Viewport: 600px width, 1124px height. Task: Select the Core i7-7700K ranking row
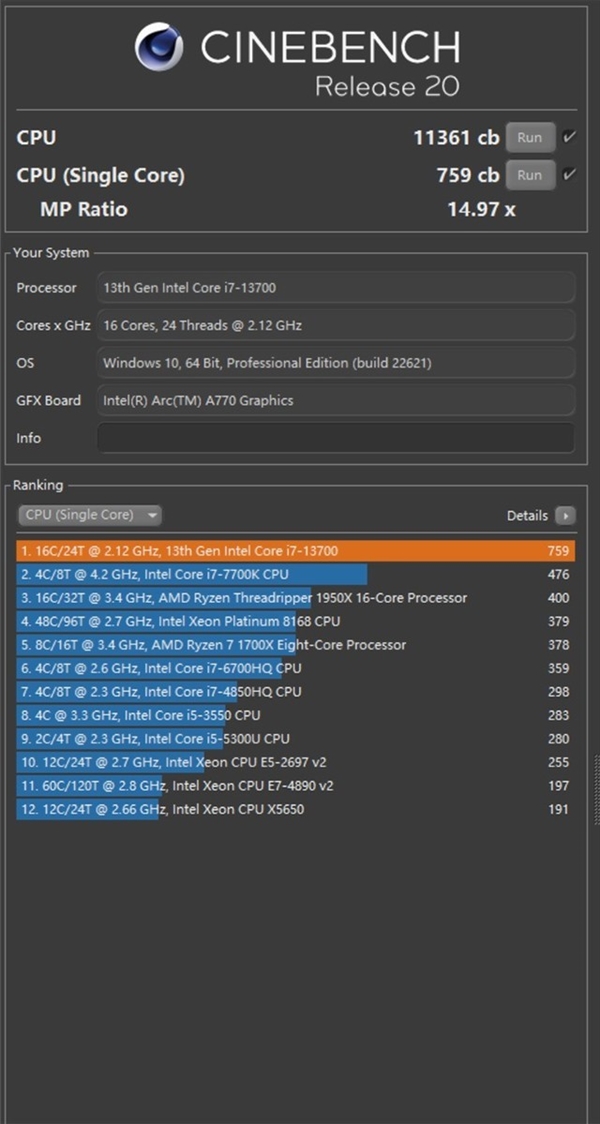[x=295, y=574]
